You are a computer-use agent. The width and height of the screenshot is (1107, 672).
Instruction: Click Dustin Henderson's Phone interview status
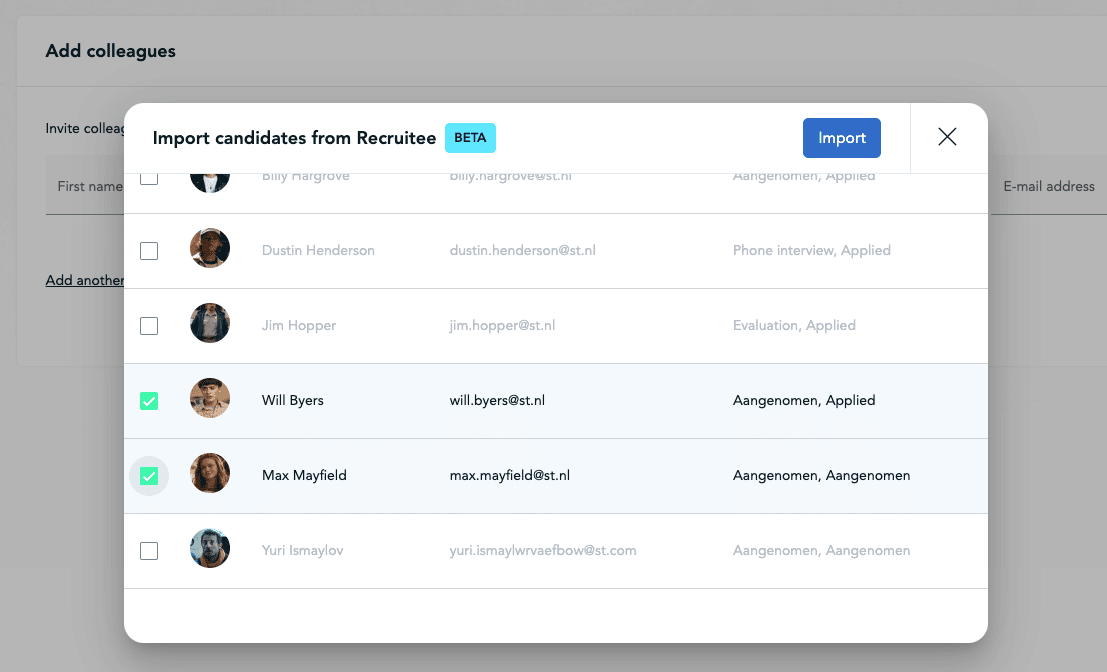pyautogui.click(x=811, y=251)
